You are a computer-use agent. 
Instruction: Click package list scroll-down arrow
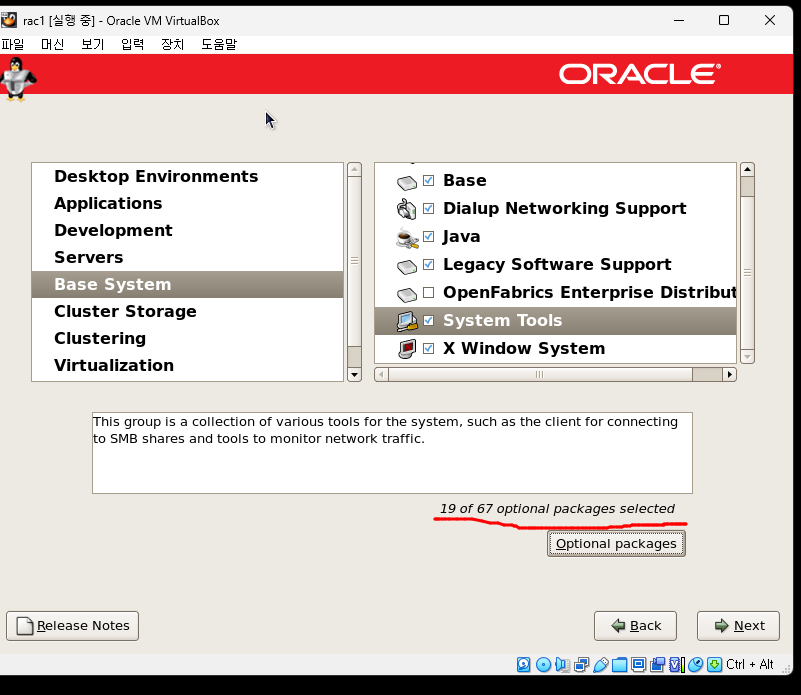(x=747, y=357)
